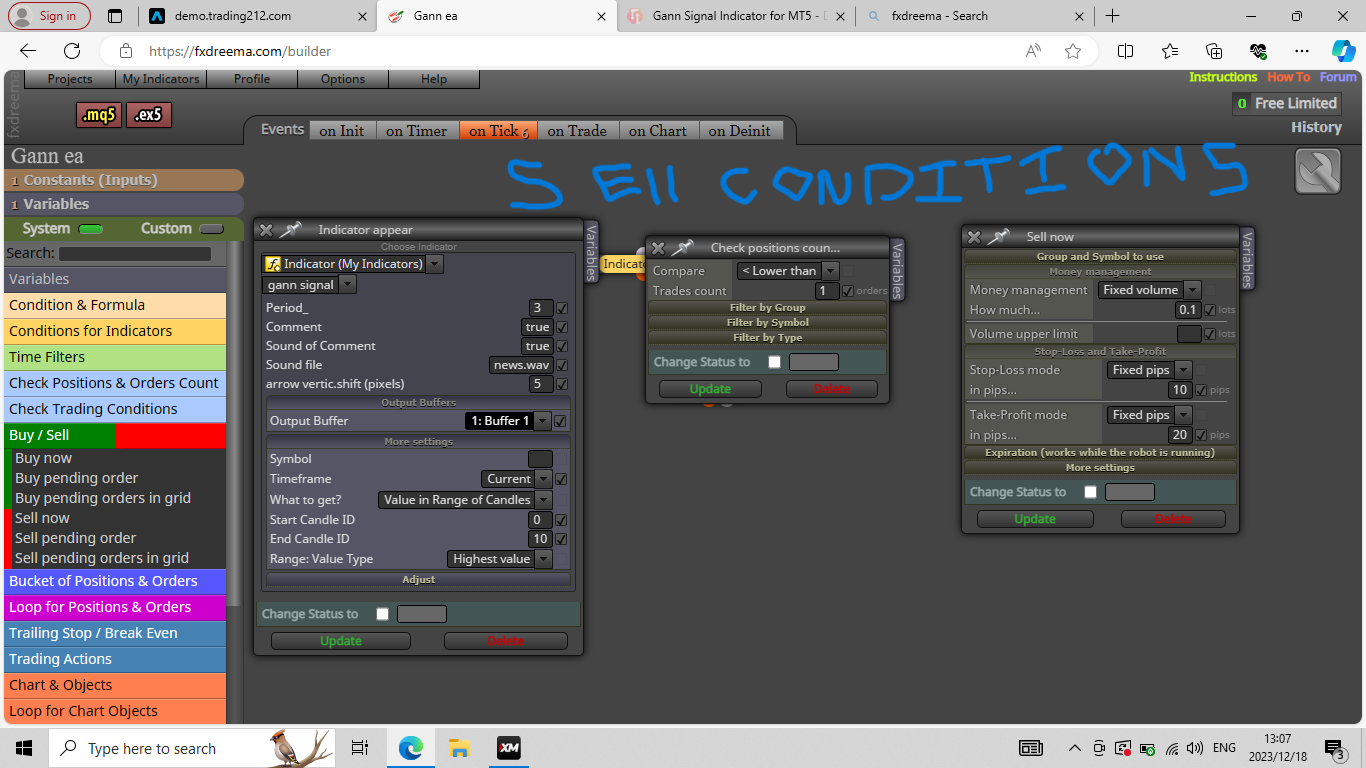The width and height of the screenshot is (1366, 768).
Task: Open read aloud icon in address bar
Action: coord(1033,51)
